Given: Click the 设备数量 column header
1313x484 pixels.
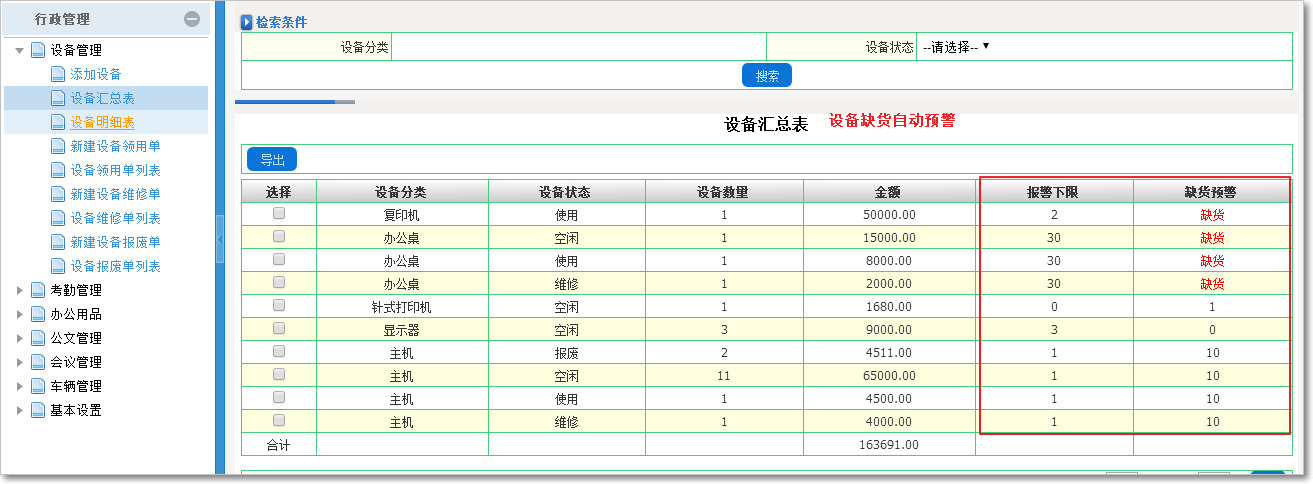Looking at the screenshot, I should pyautogui.click(x=724, y=192).
